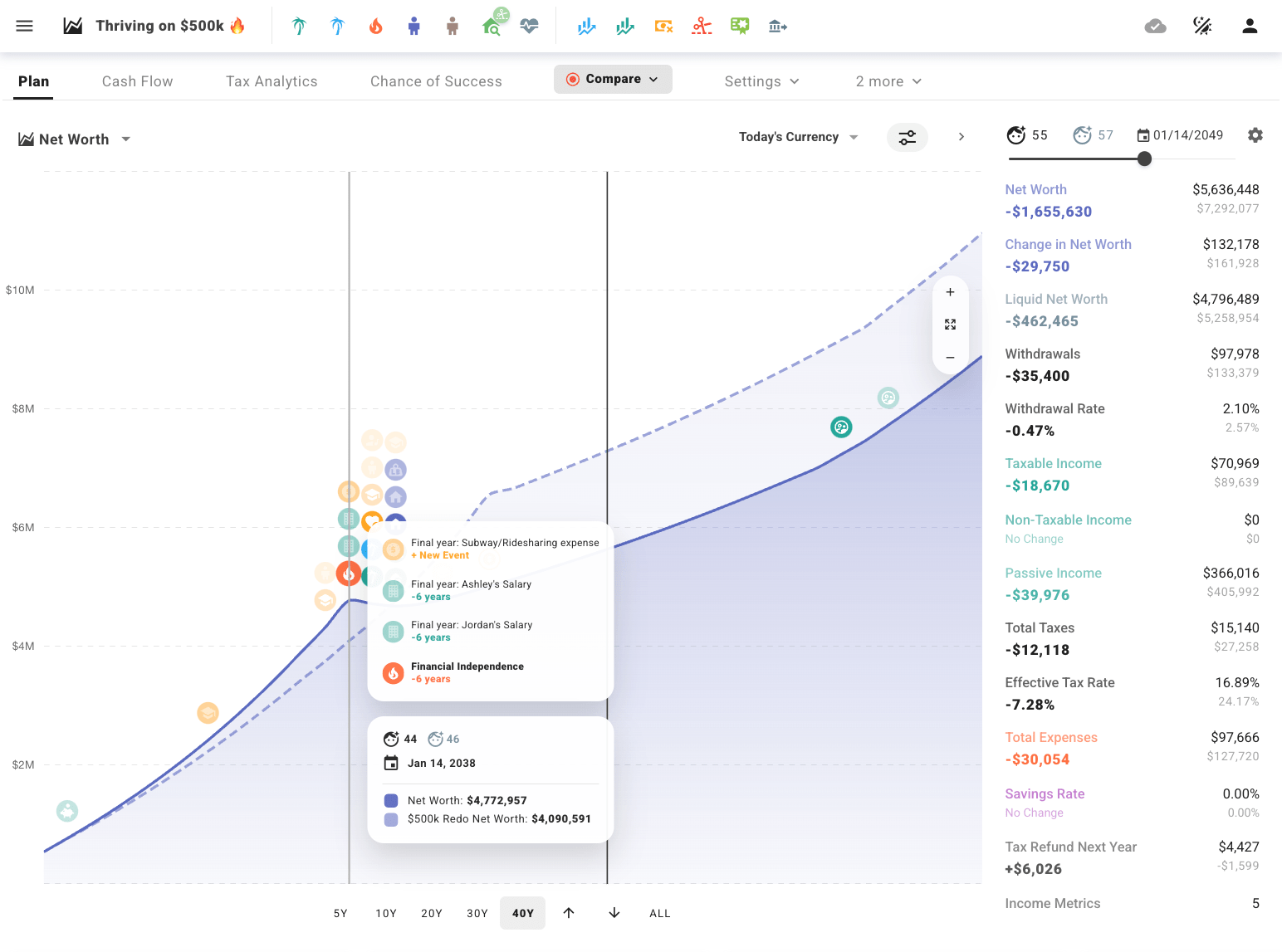This screenshot has width=1282, height=952.
Task: Click the dark teal face marker on chart
Action: (x=841, y=427)
